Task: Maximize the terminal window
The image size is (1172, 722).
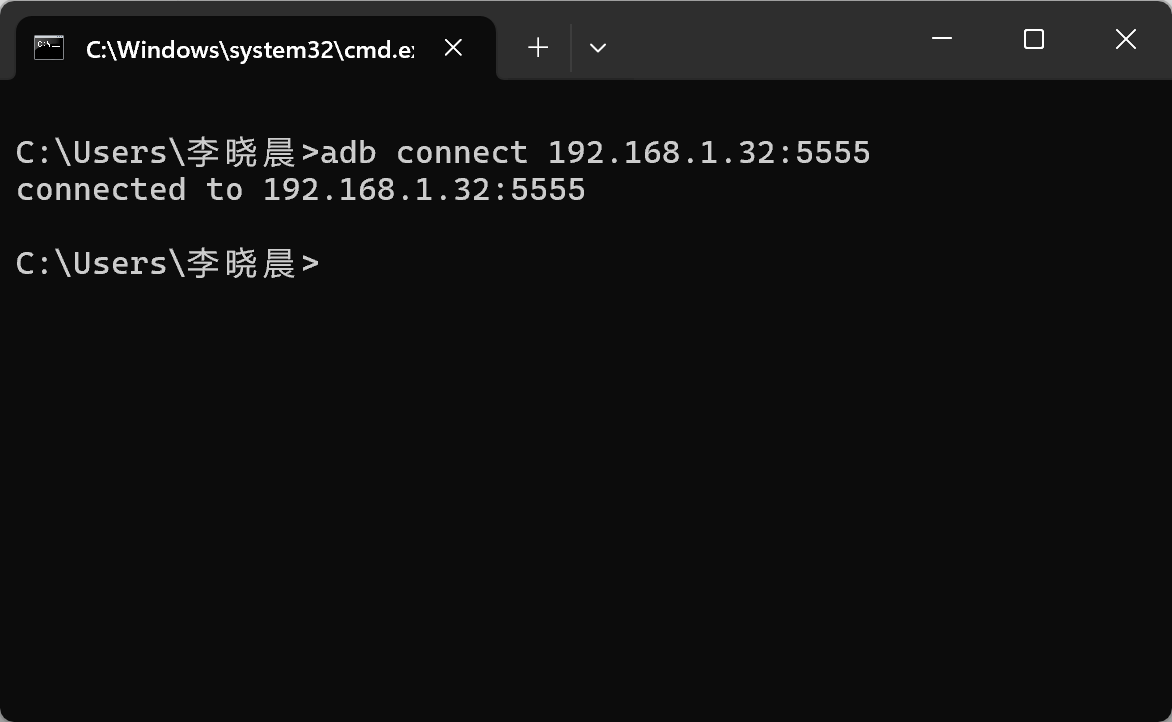Action: tap(1034, 39)
